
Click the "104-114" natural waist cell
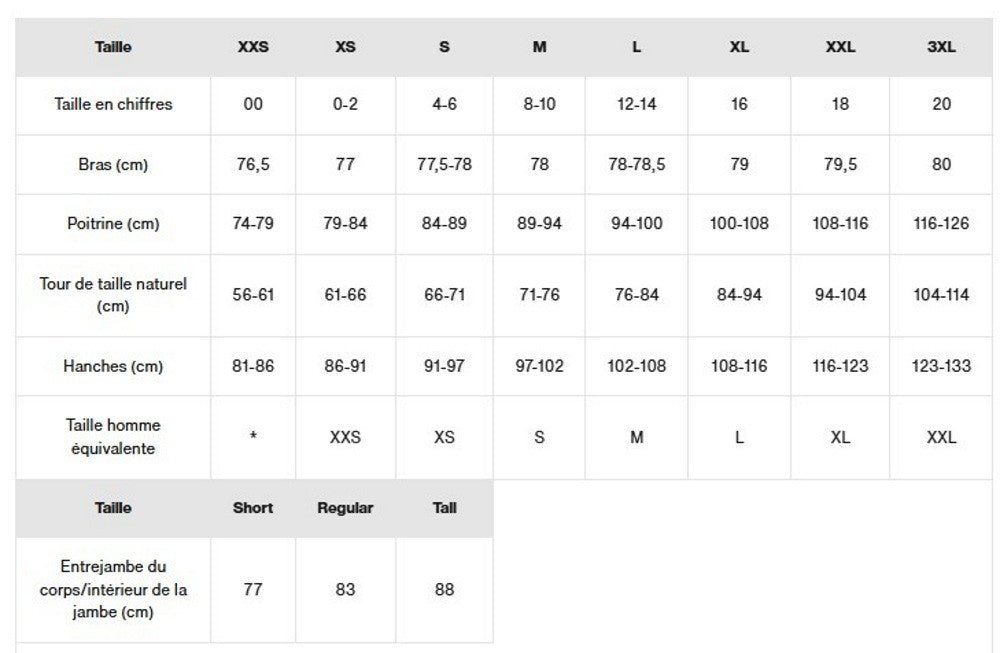[x=941, y=295]
